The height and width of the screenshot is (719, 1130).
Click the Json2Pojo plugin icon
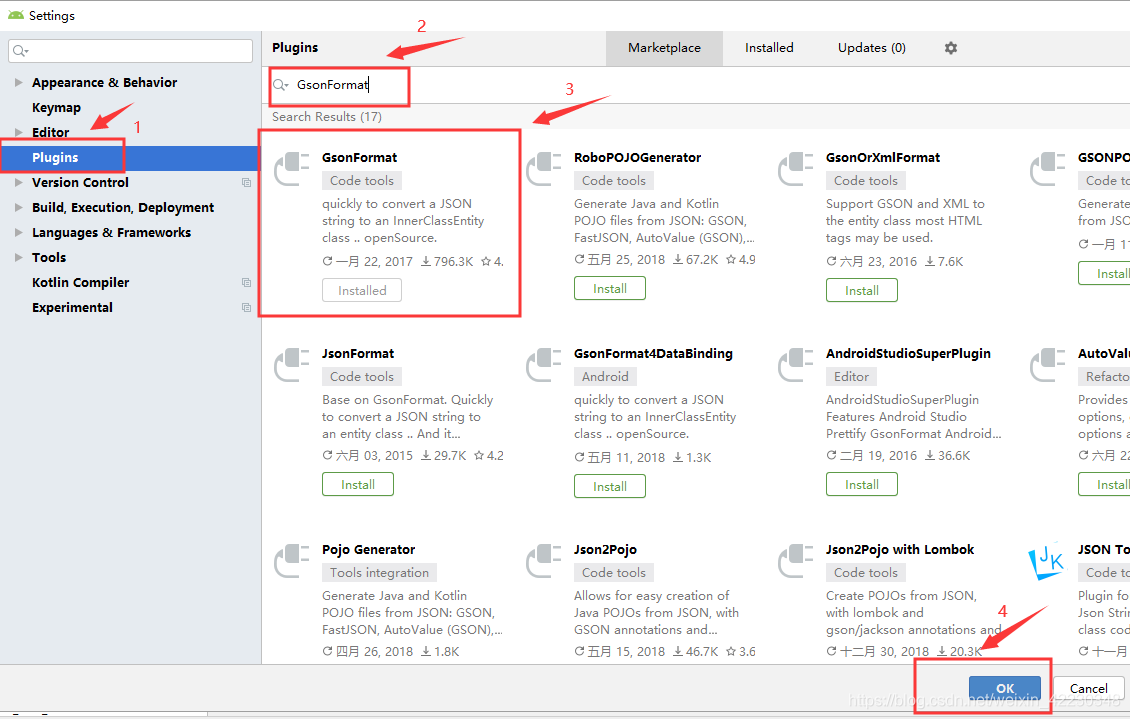[544, 561]
